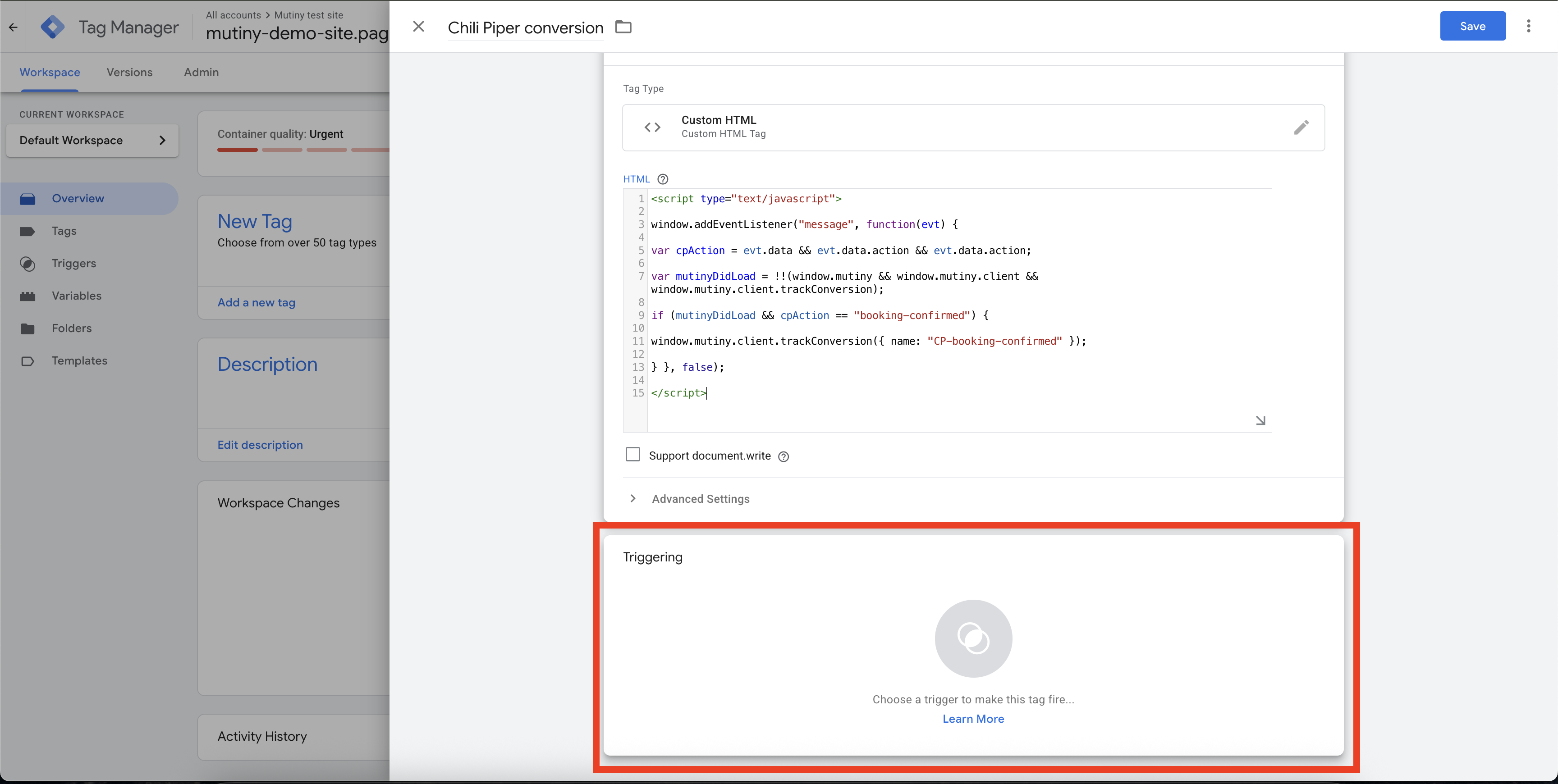Click the round trigger placeholder icon
Screen dimensions: 1558x784
point(973,638)
